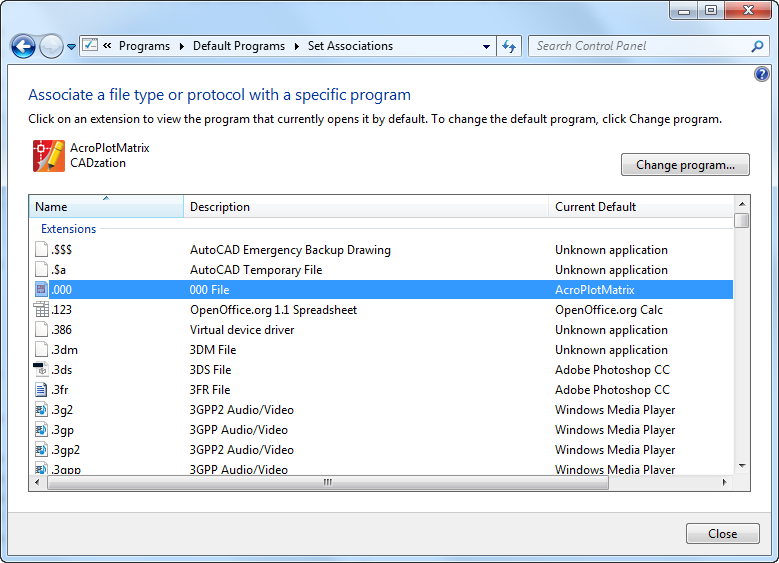This screenshot has width=779, height=563.
Task: Click Windows Media Player for .3g2 row
Action: (615, 410)
